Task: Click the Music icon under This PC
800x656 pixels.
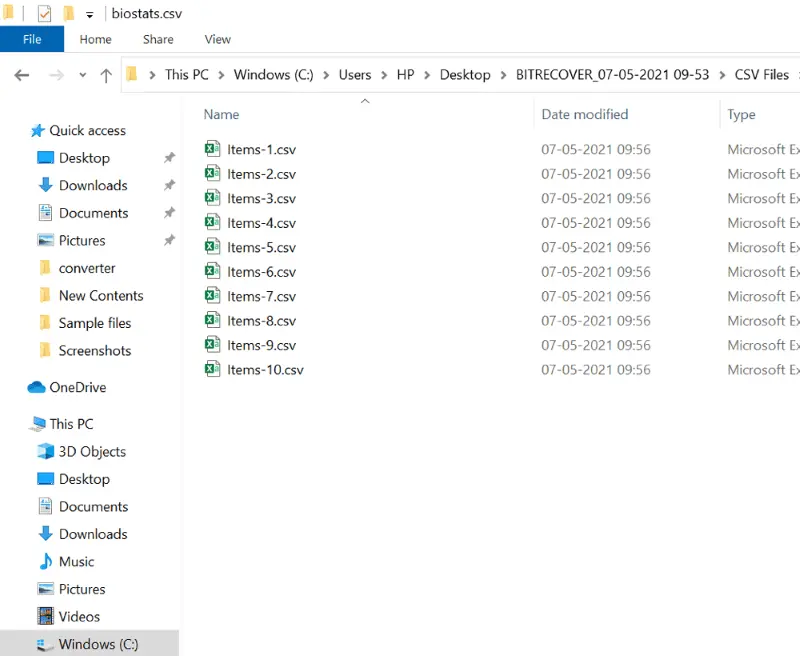Action: click(x=45, y=561)
